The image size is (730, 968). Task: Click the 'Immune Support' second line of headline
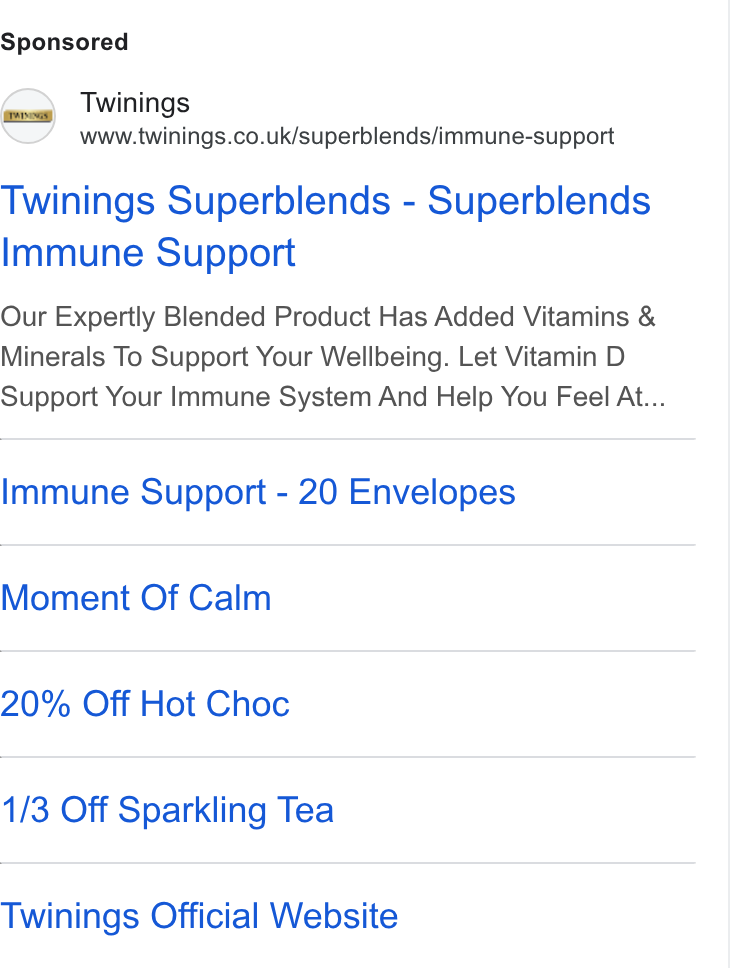[x=148, y=253]
